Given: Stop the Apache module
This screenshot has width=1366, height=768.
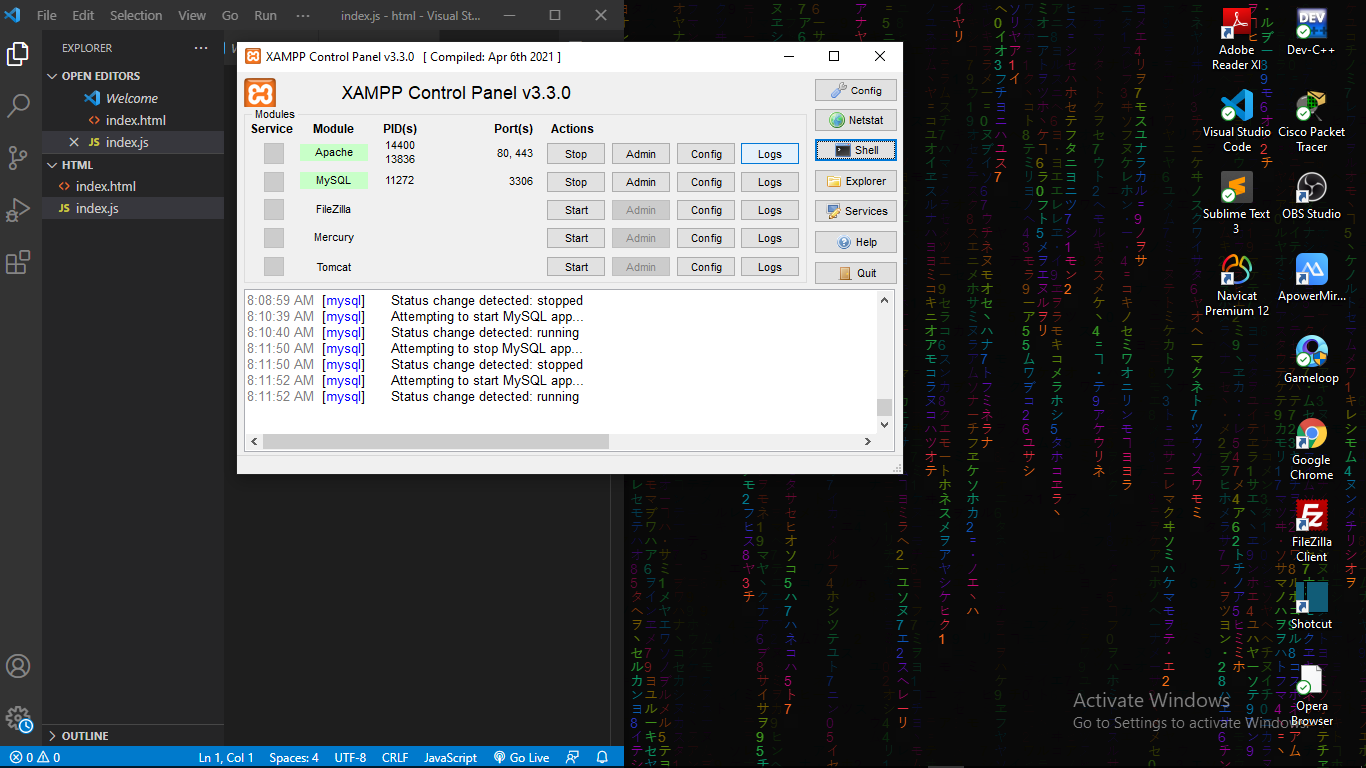Looking at the screenshot, I should tap(576, 154).
